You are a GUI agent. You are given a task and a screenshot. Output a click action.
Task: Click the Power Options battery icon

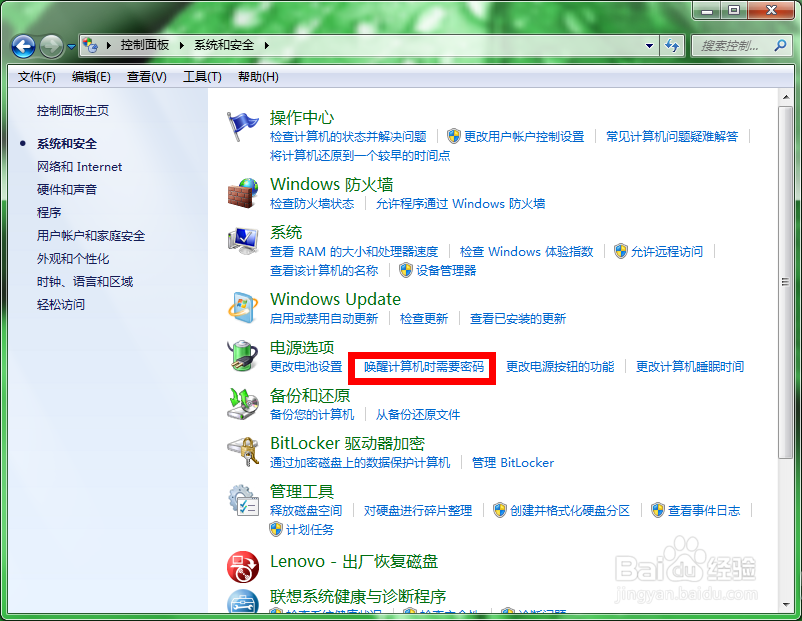(242, 356)
